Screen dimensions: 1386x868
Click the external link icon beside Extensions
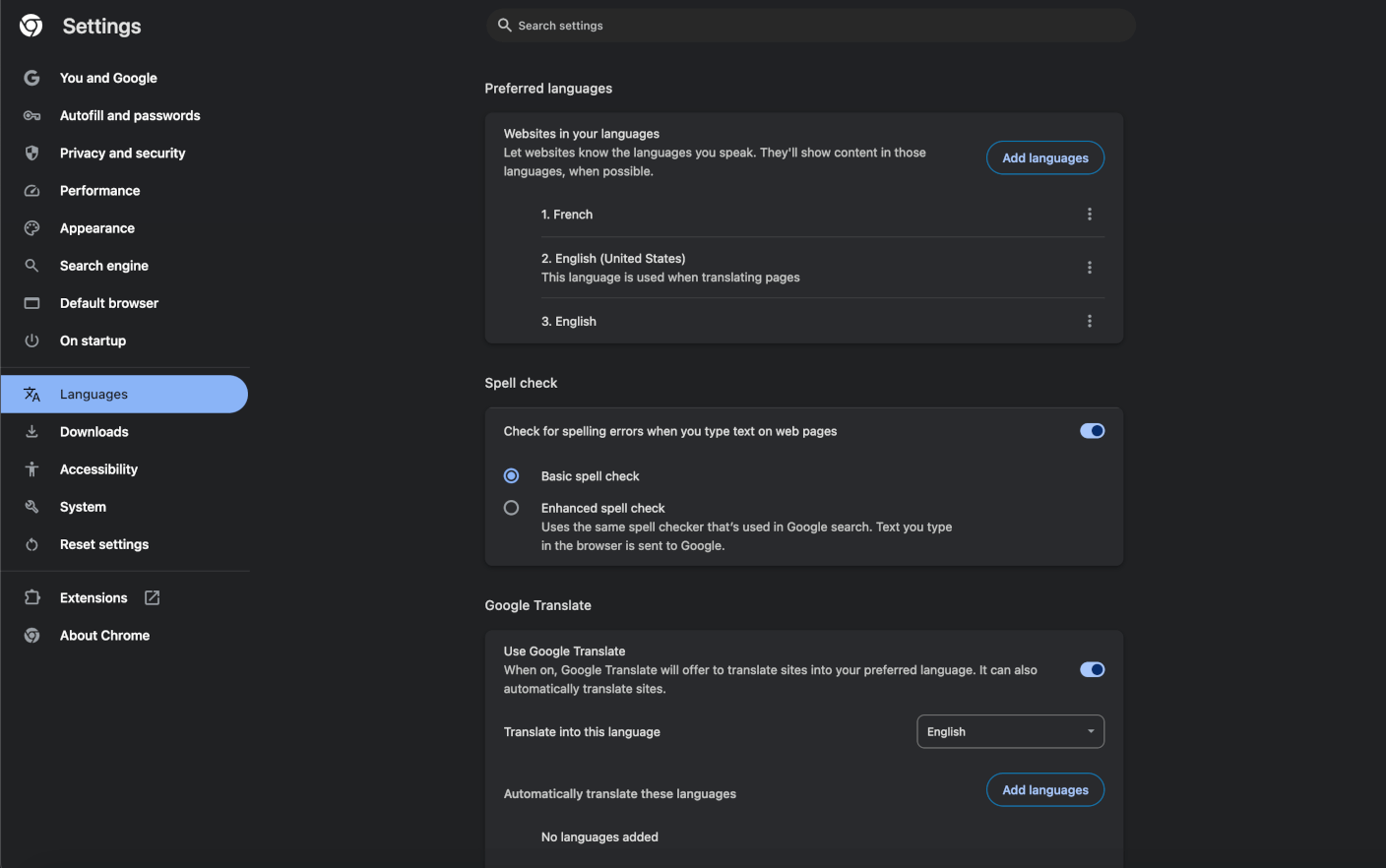(x=153, y=597)
